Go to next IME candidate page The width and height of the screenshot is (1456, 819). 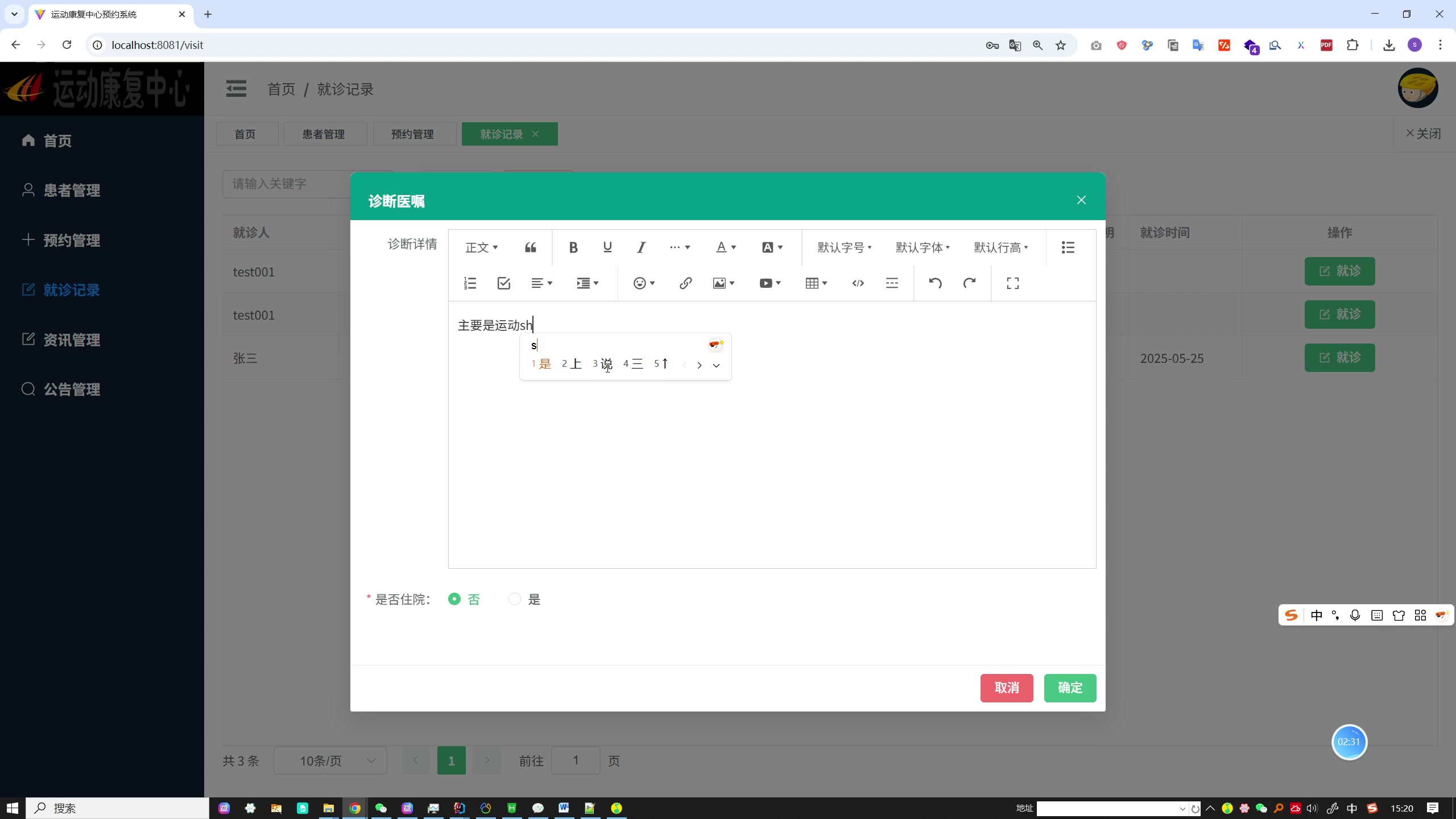(x=700, y=365)
